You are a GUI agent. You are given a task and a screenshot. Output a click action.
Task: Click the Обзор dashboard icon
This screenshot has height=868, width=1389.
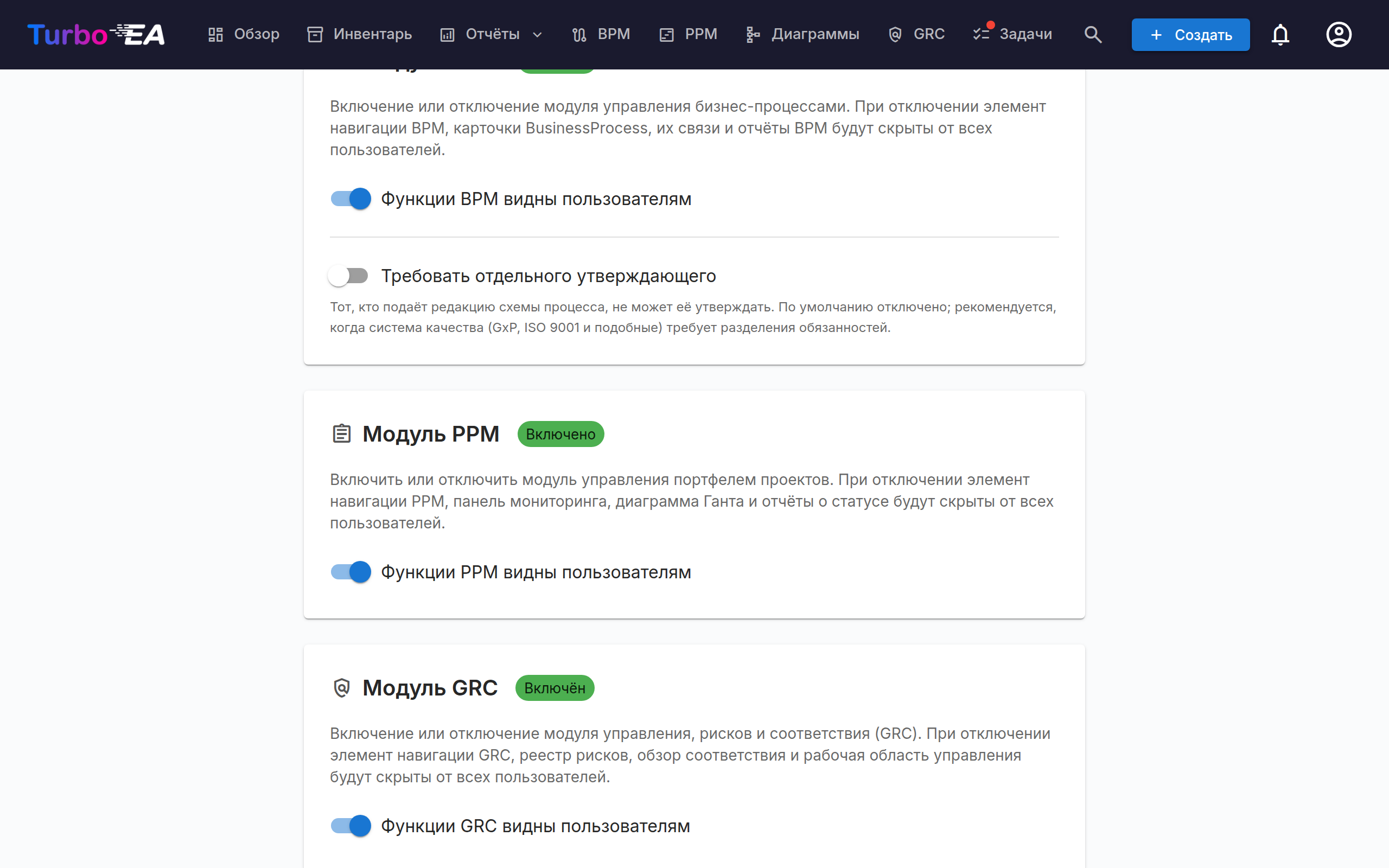click(x=216, y=34)
